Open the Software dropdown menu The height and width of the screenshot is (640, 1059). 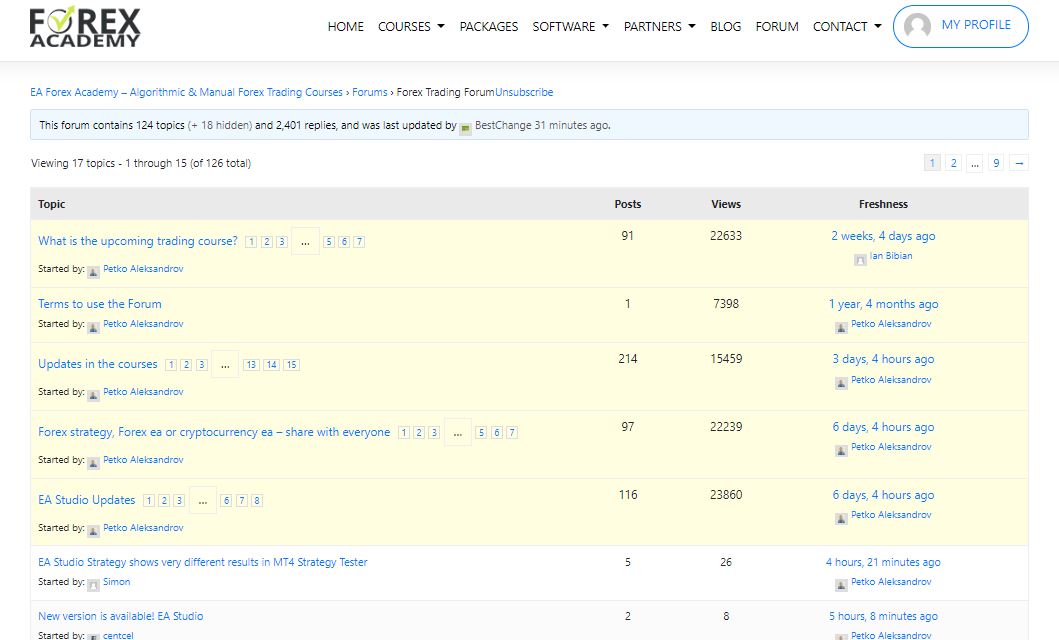(x=570, y=27)
